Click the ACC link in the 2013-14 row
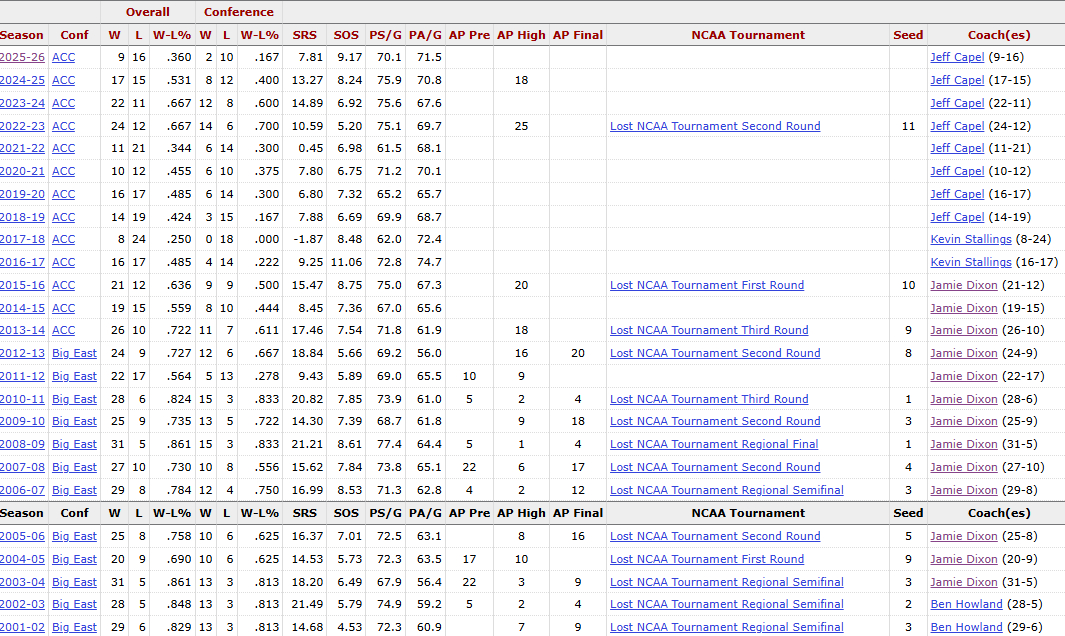 [x=63, y=330]
